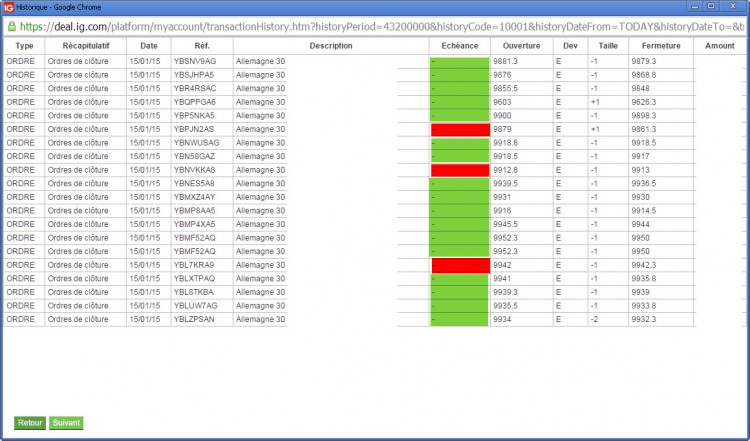This screenshot has width=750, height=441.
Task: Click the Echéance column header
Action: [460, 46]
